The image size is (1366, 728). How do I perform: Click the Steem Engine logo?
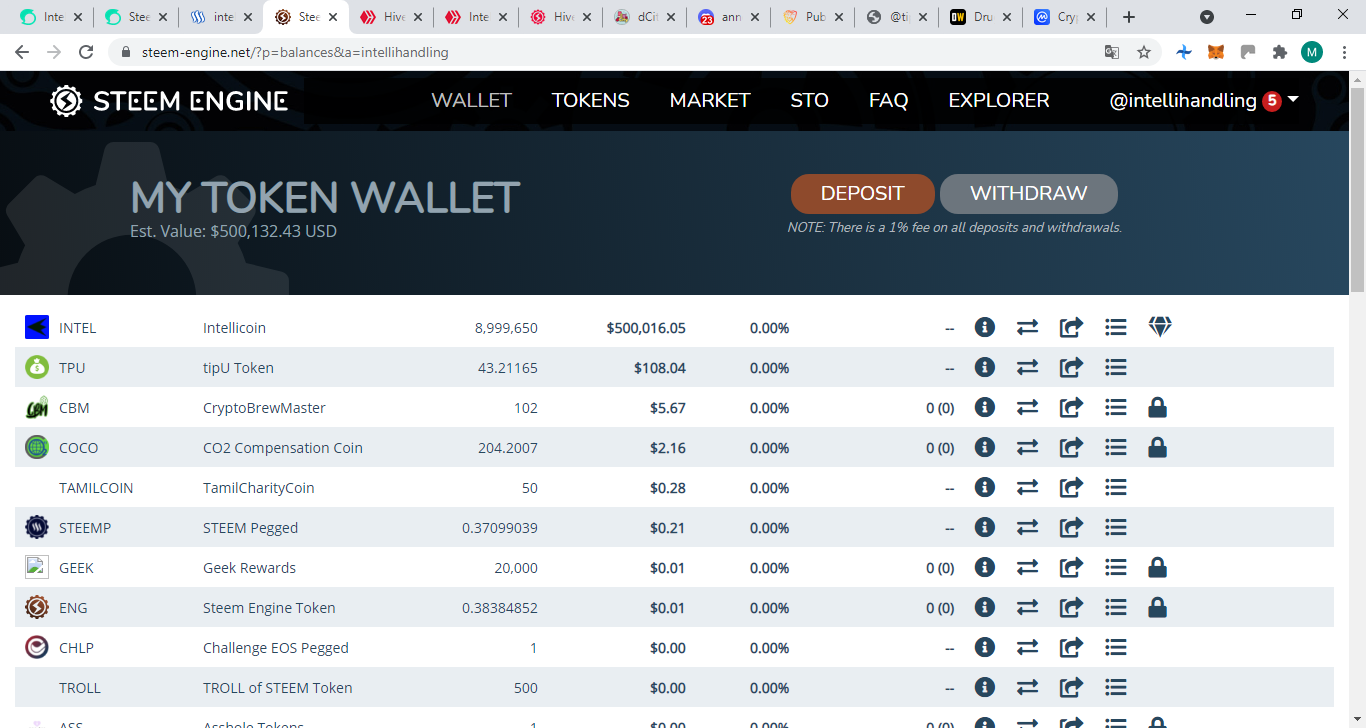point(169,100)
